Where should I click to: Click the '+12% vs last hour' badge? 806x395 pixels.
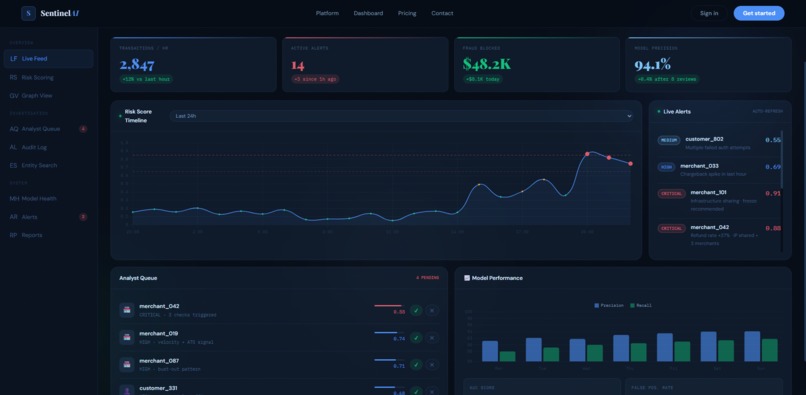146,80
